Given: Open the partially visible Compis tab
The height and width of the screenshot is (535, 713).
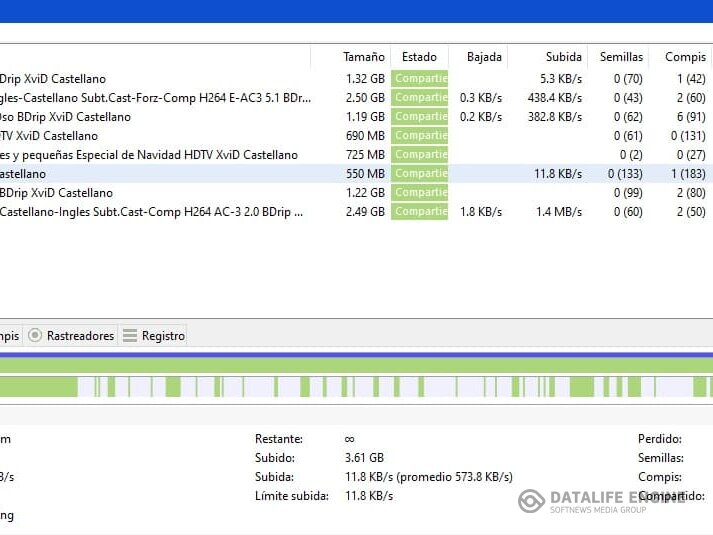Looking at the screenshot, I should [x=9, y=336].
